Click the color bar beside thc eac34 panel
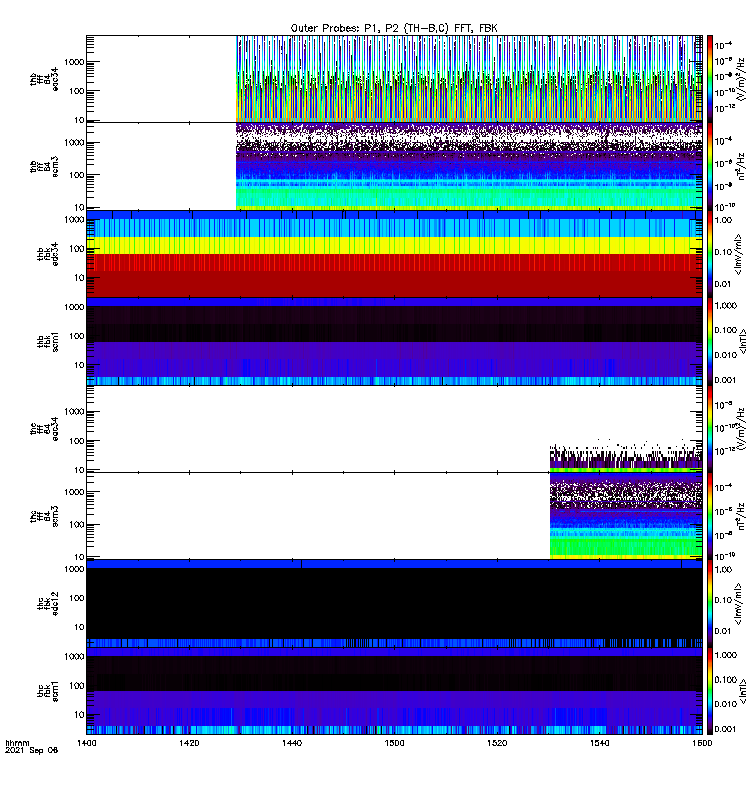Screen dimensions: 750x800 (x=709, y=429)
